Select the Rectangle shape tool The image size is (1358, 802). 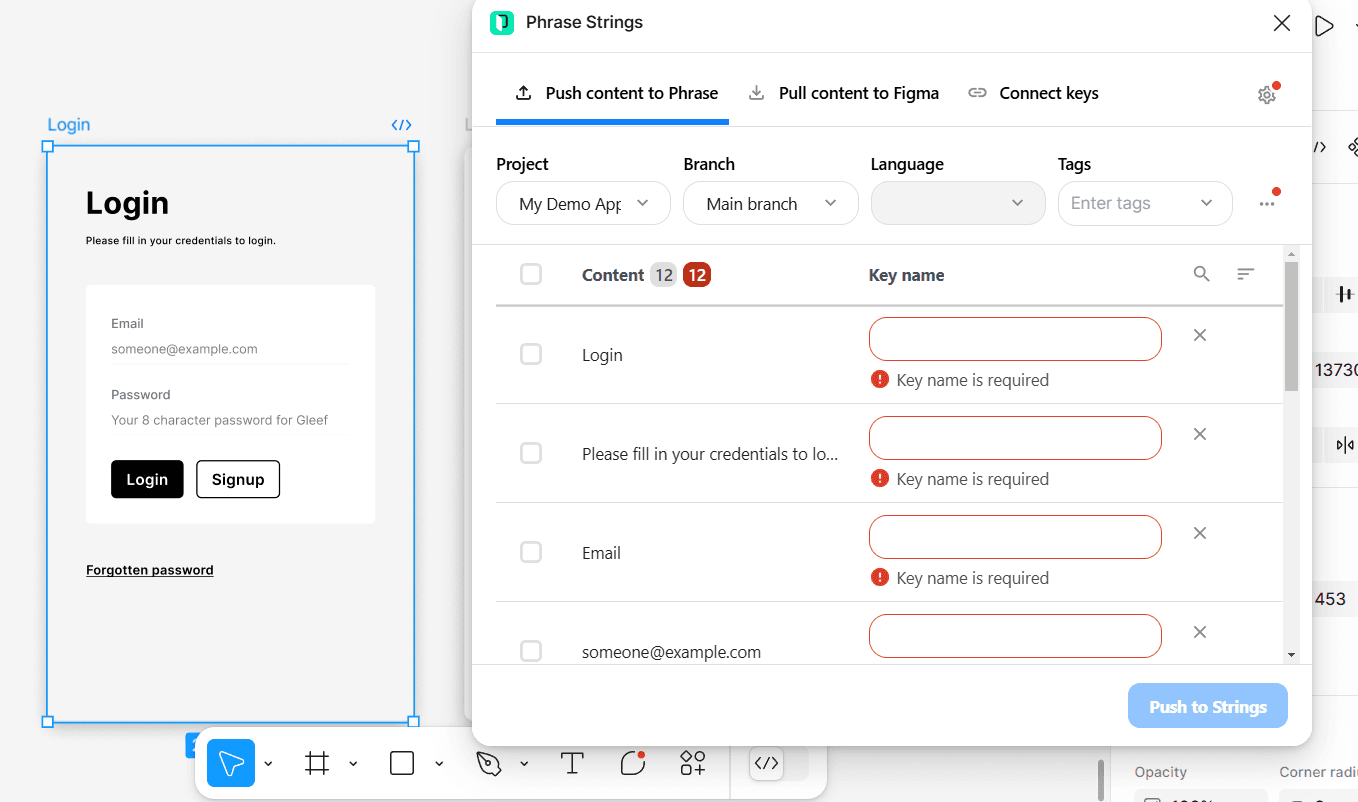tap(402, 764)
